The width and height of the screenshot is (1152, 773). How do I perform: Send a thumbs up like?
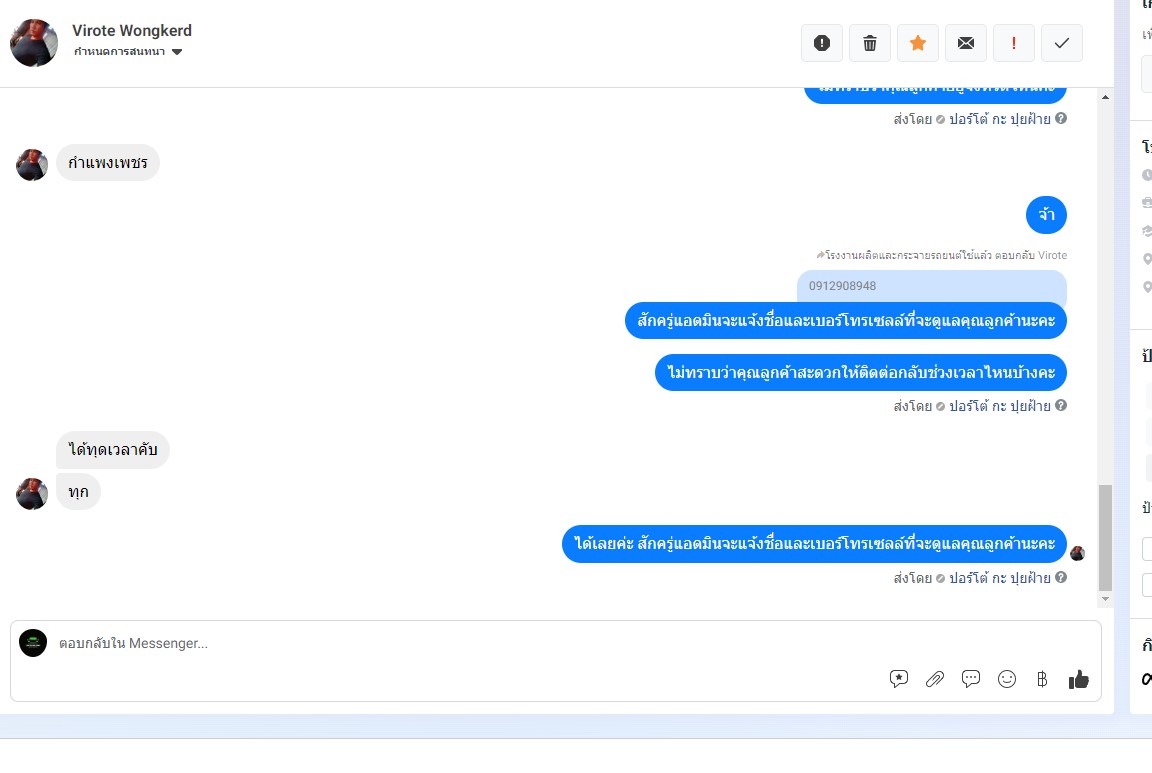coord(1079,679)
